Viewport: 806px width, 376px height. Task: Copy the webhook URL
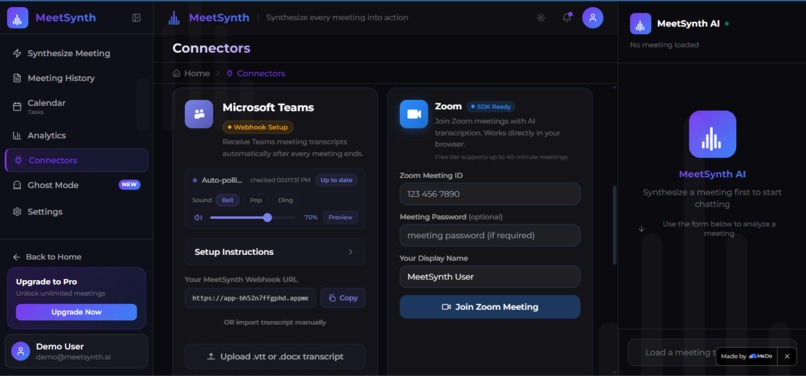click(x=343, y=298)
